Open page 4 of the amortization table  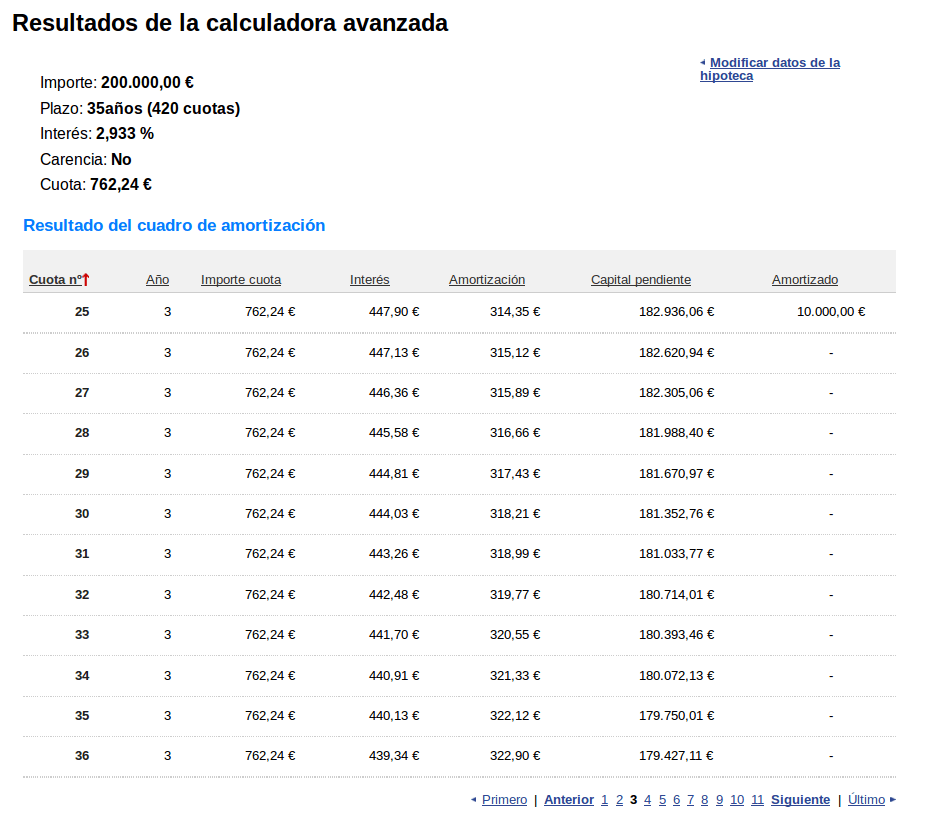point(648,800)
